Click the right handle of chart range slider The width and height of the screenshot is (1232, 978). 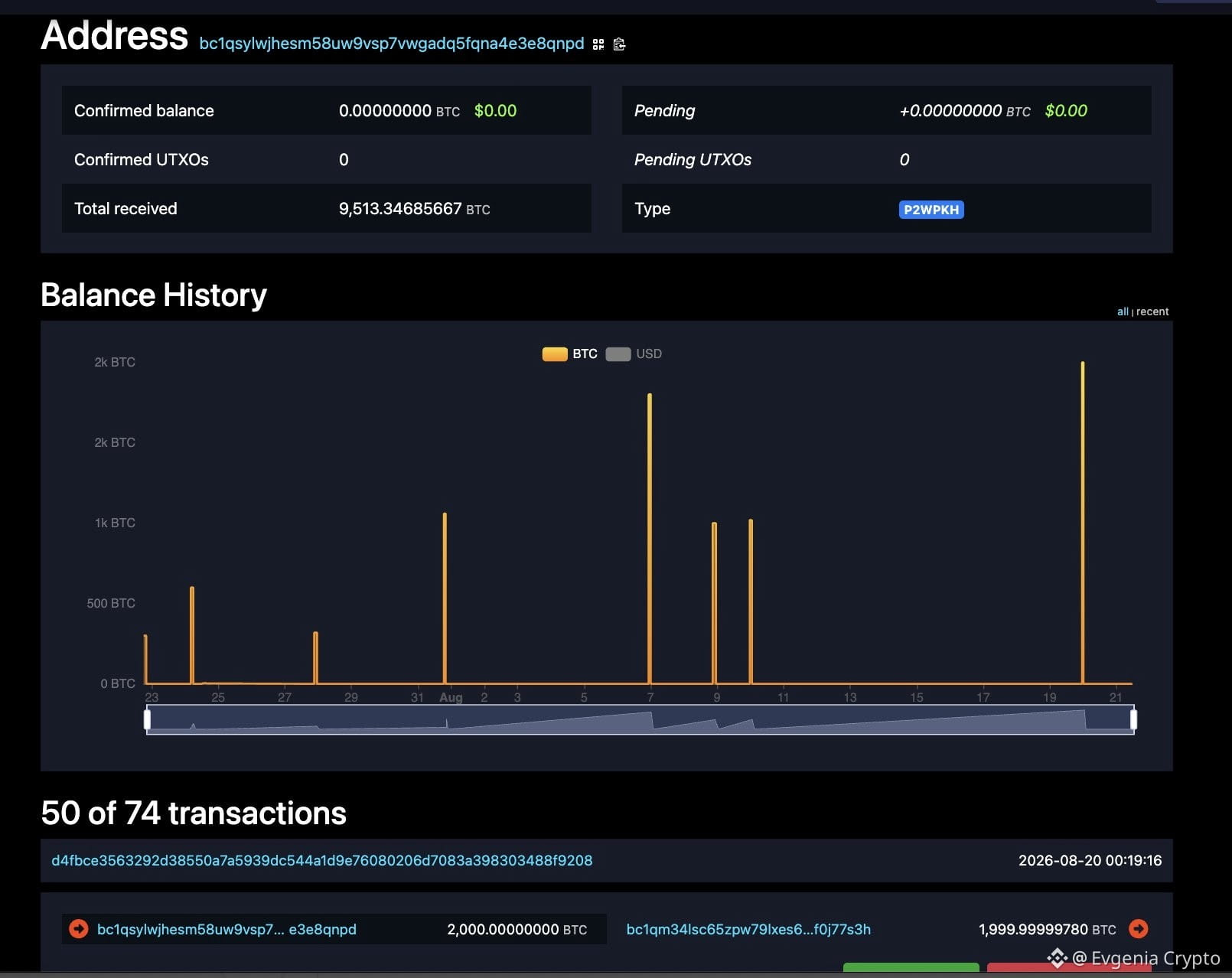1133,719
